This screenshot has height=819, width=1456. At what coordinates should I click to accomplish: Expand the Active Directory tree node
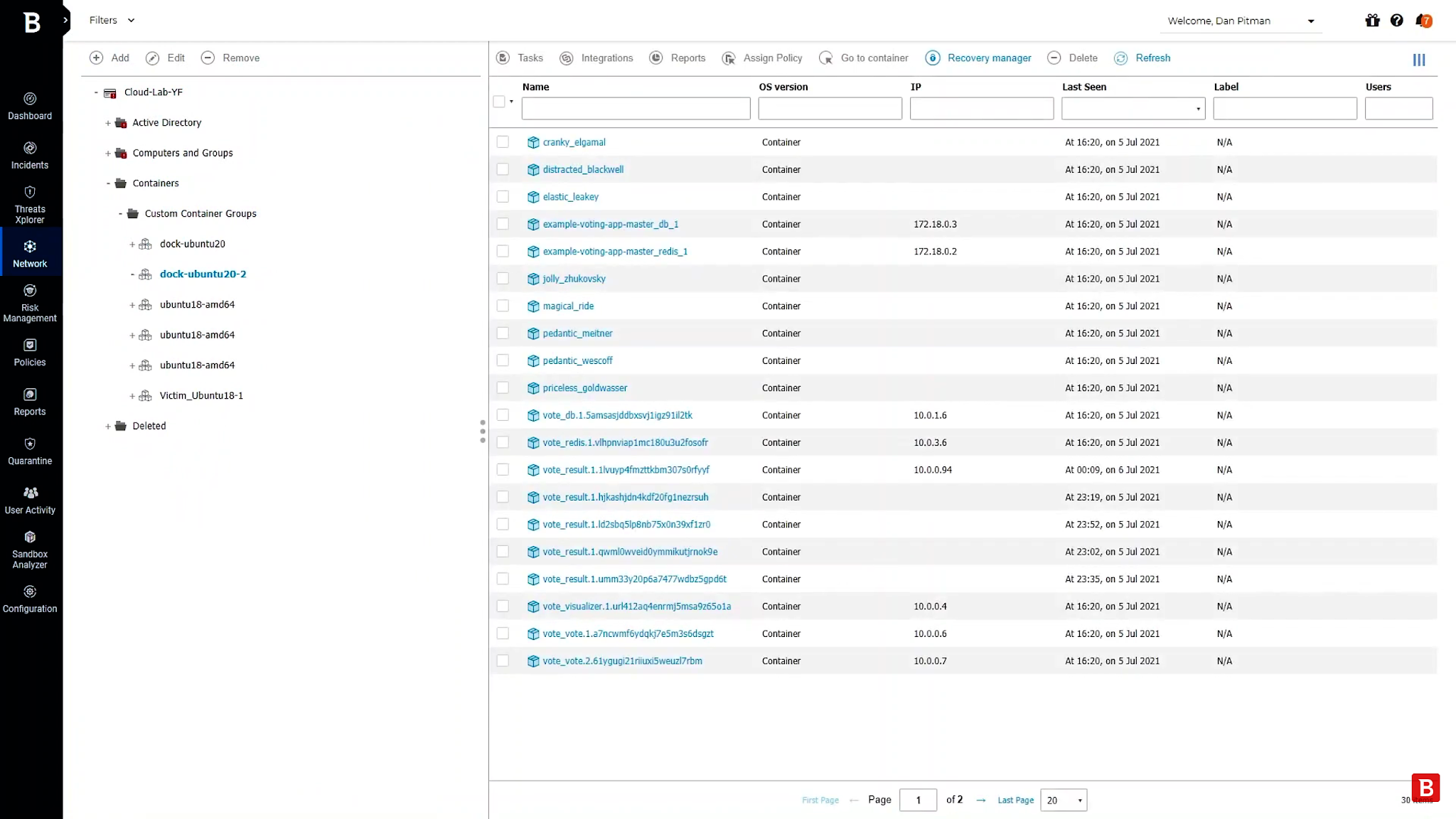coord(108,123)
